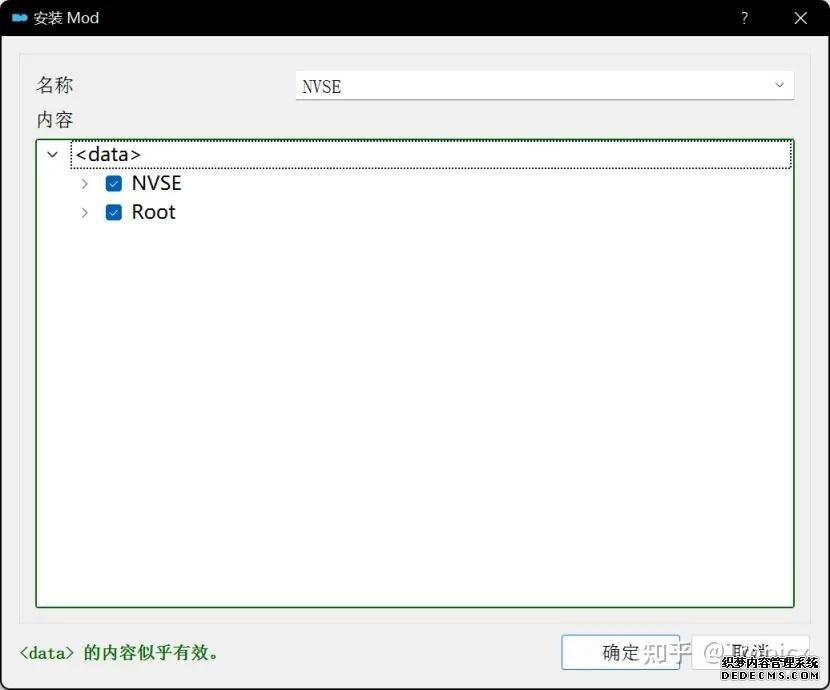This screenshot has width=830, height=690.
Task: Select the NVSE folder label in tree
Action: click(x=156, y=184)
